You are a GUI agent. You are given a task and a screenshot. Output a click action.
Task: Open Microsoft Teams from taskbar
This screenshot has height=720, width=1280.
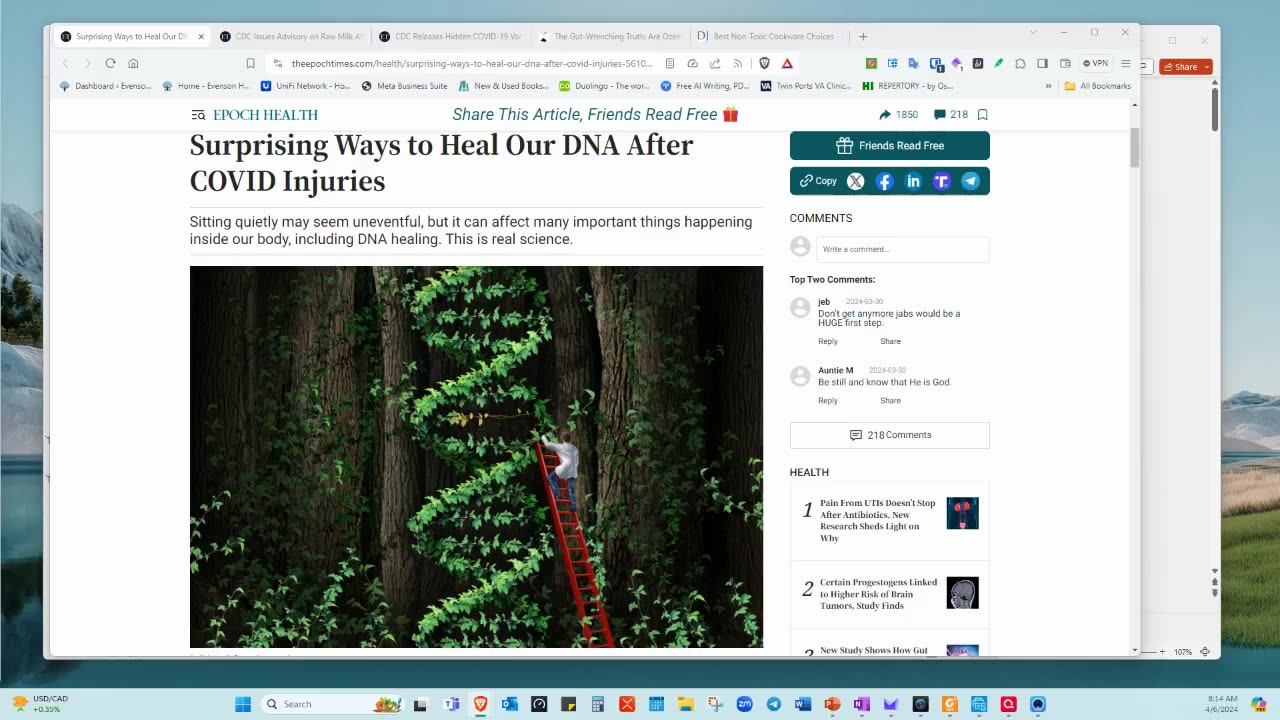(451, 704)
